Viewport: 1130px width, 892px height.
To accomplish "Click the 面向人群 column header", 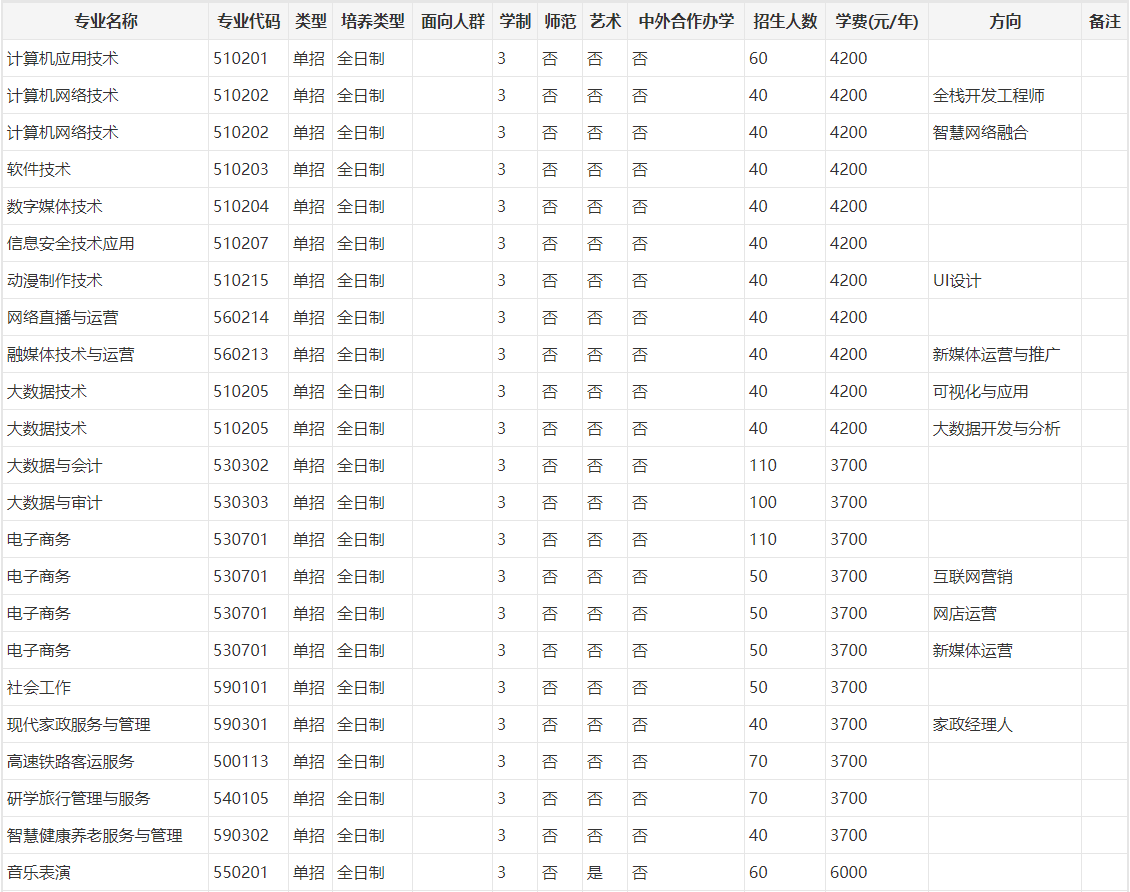I will tap(453, 22).
